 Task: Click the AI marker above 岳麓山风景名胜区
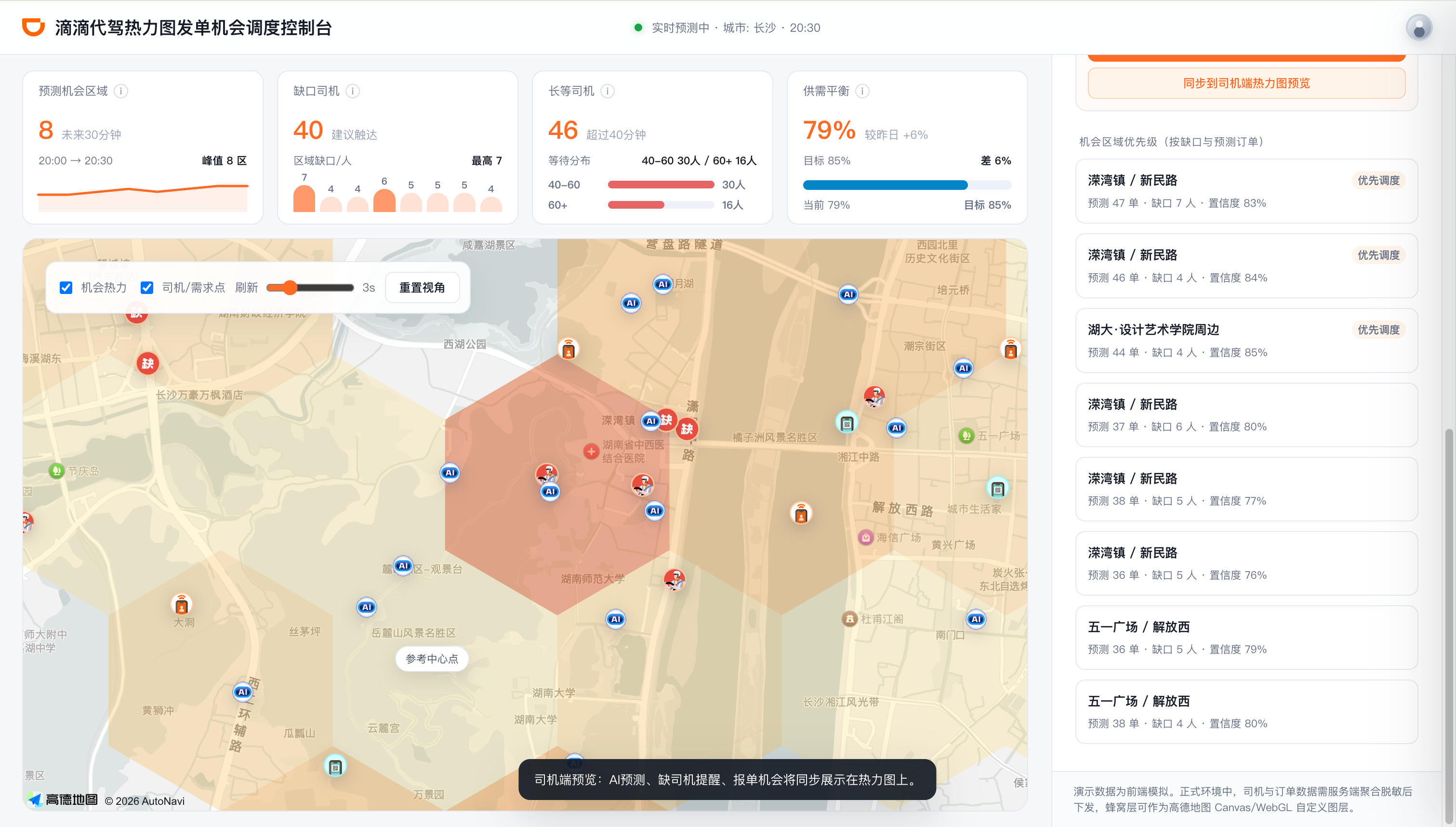pos(367,607)
